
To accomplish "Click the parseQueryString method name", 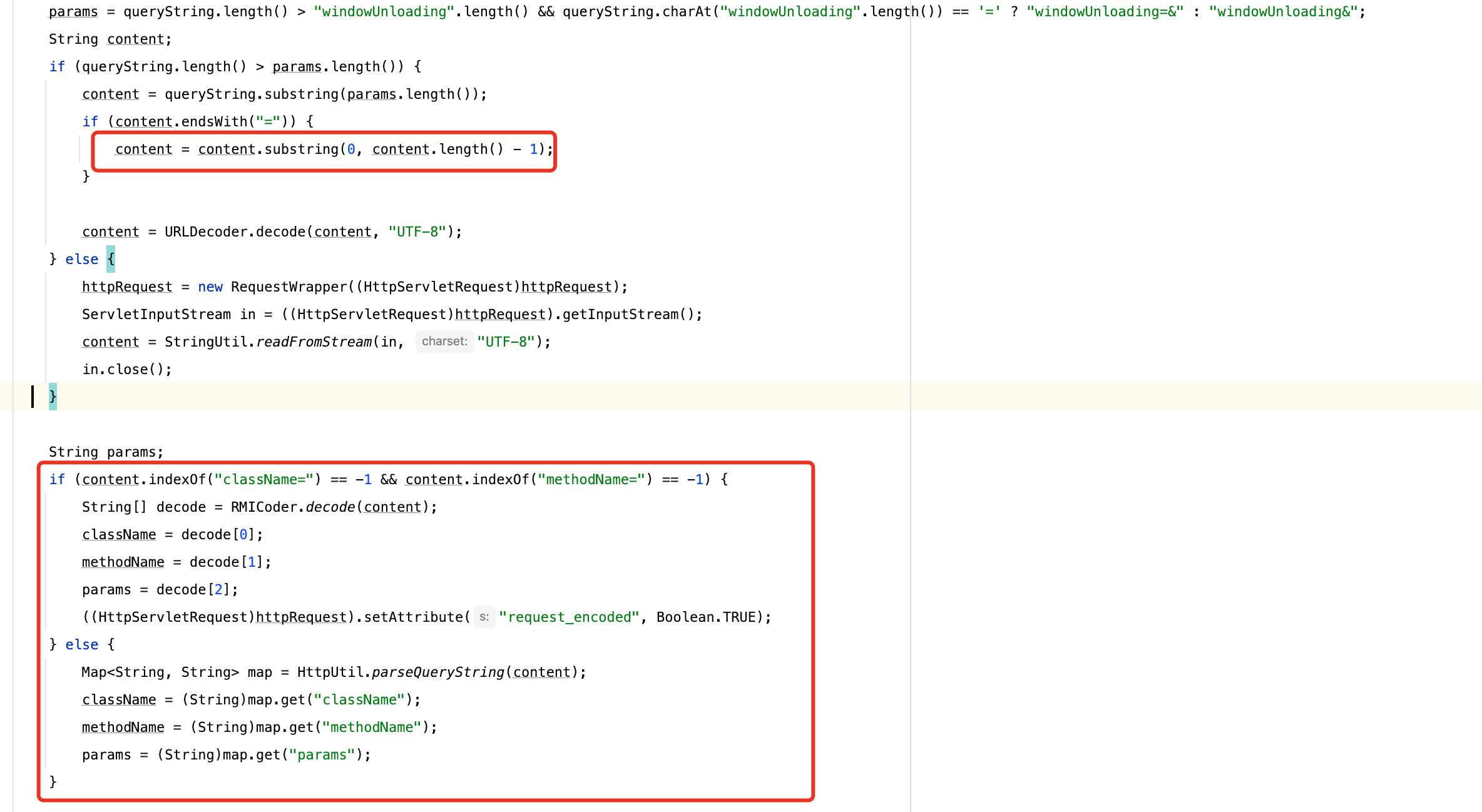I will 437,672.
